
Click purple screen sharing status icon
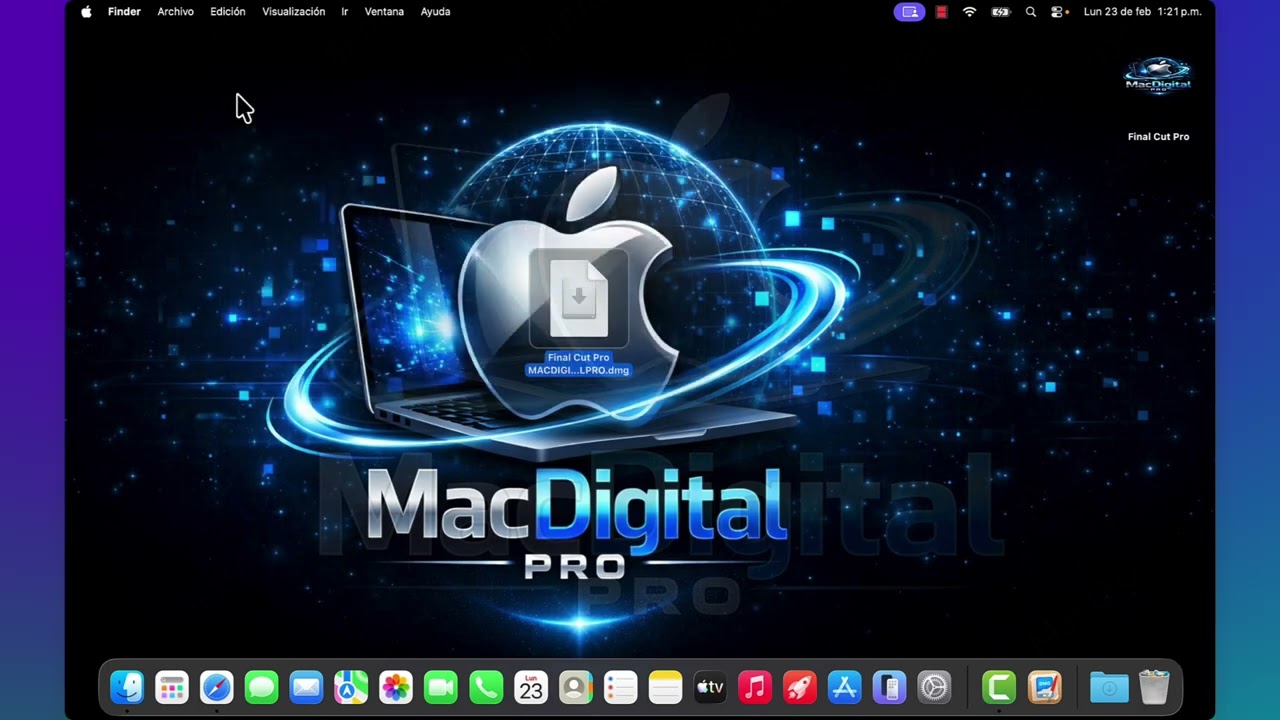909,12
